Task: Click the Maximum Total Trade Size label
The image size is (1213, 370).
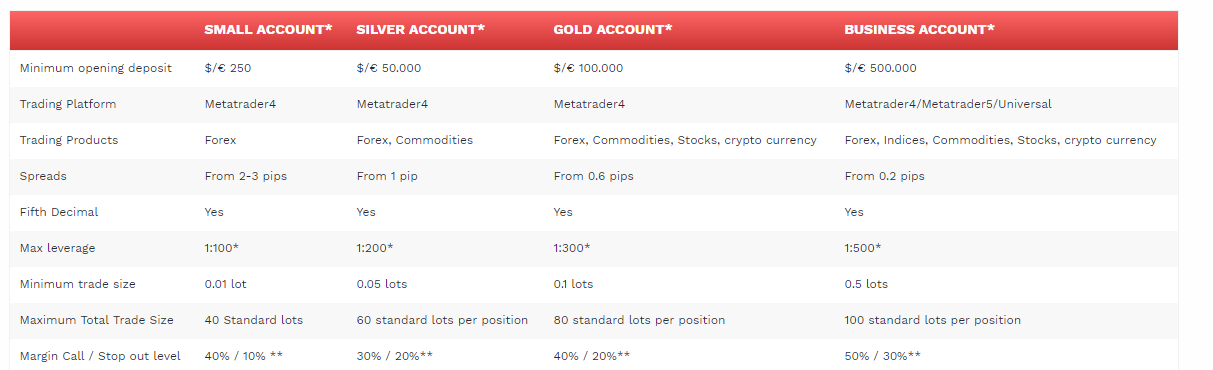Action: coord(97,320)
